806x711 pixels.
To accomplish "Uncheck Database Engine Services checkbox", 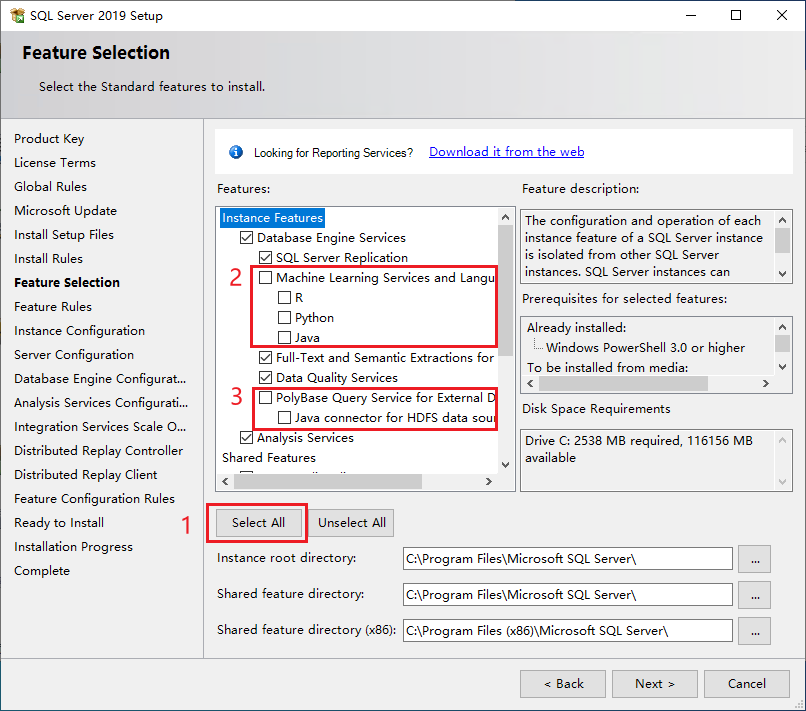I will [x=247, y=238].
